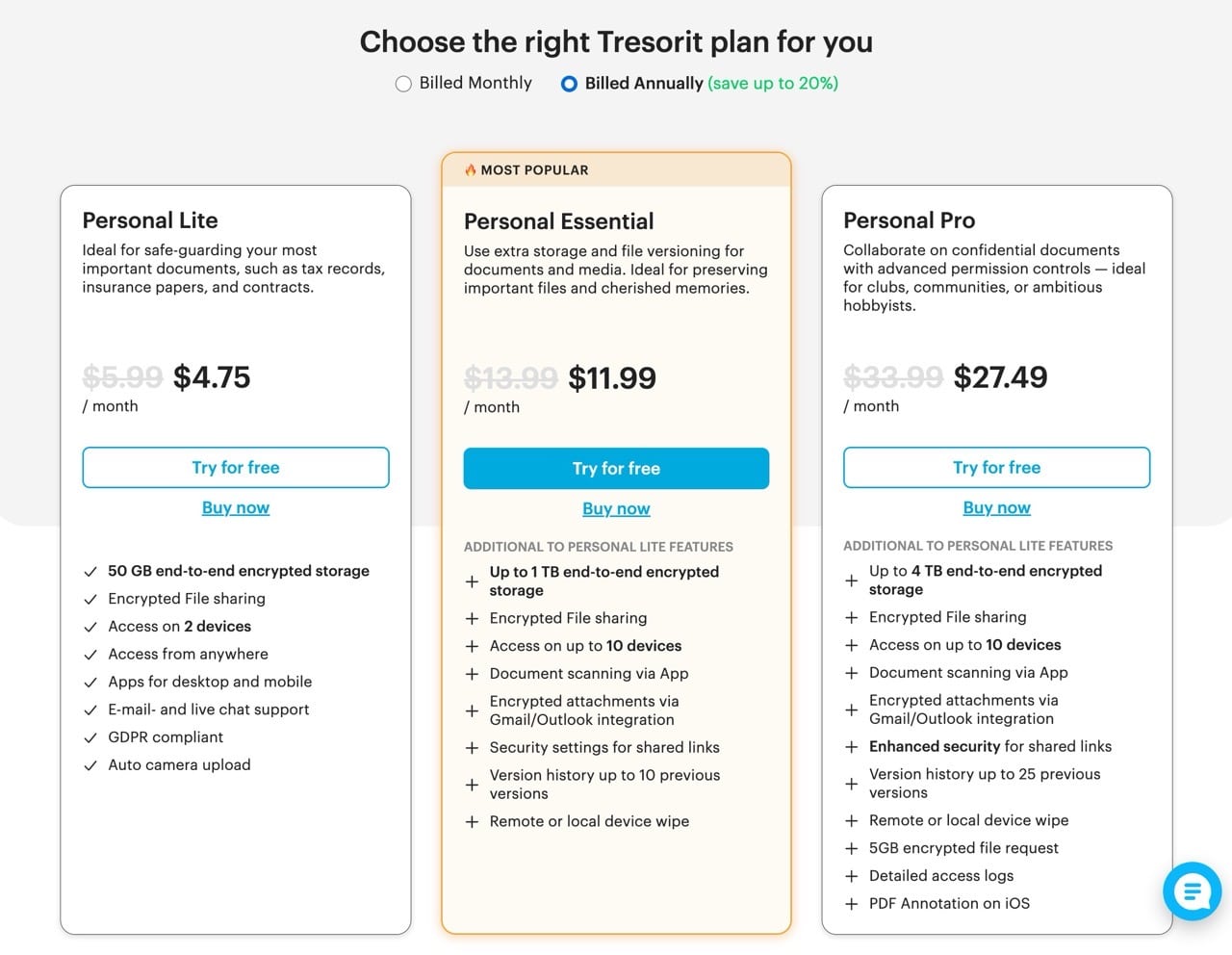Click plus icon next to 5GB encrypted file request

click(x=851, y=848)
